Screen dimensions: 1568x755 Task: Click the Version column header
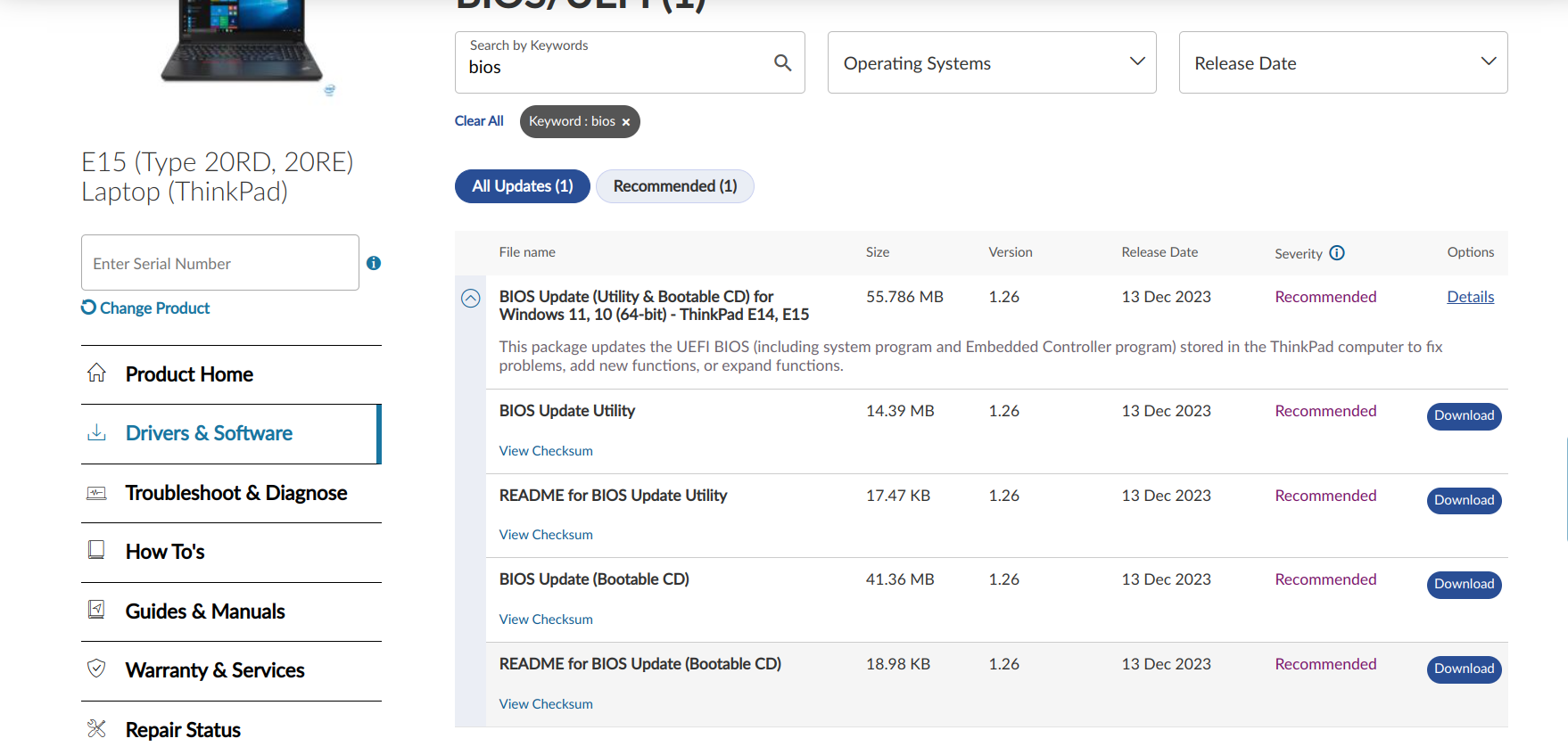[x=1011, y=252]
